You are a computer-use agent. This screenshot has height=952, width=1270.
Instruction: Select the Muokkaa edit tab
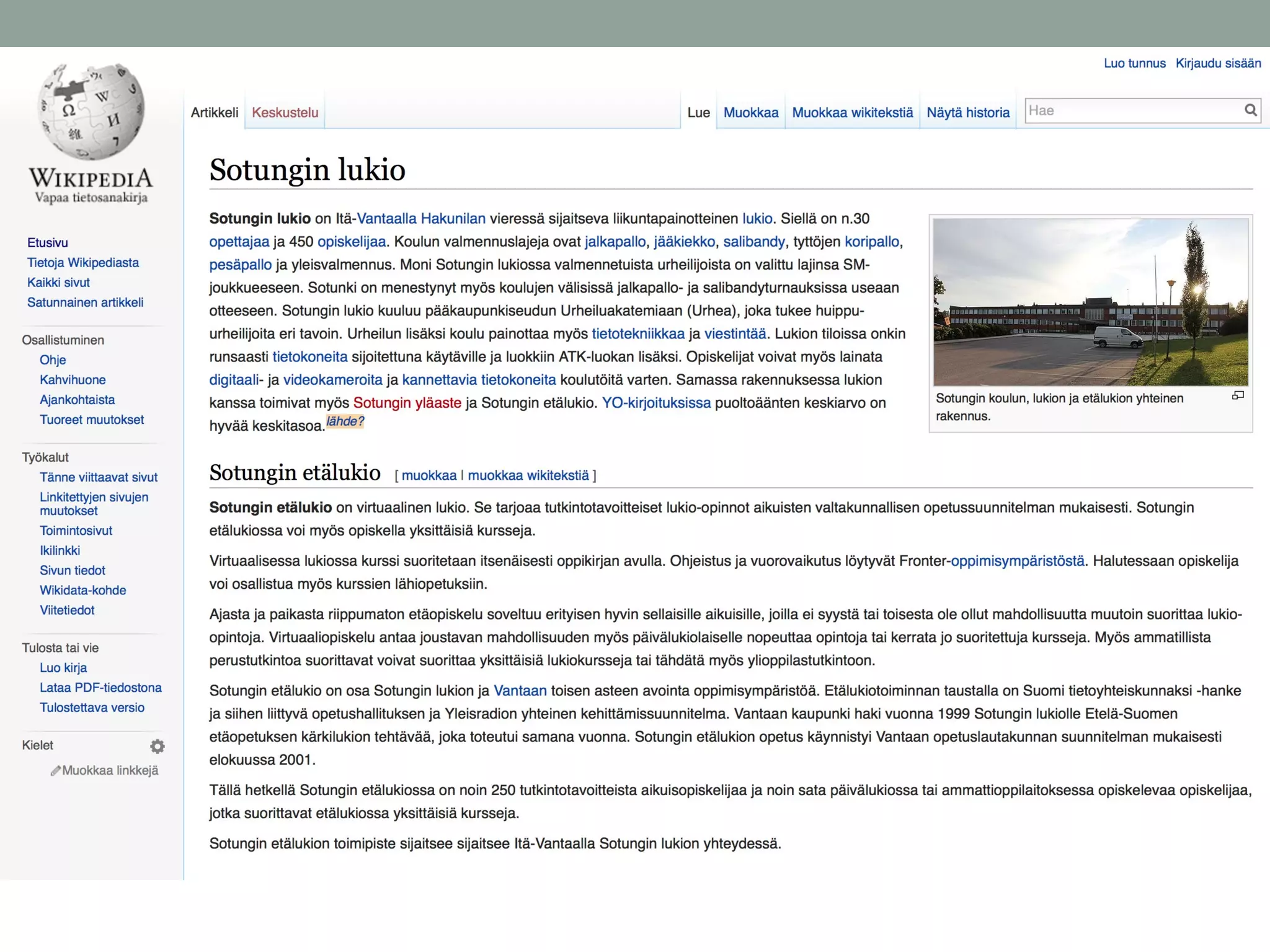pos(750,112)
